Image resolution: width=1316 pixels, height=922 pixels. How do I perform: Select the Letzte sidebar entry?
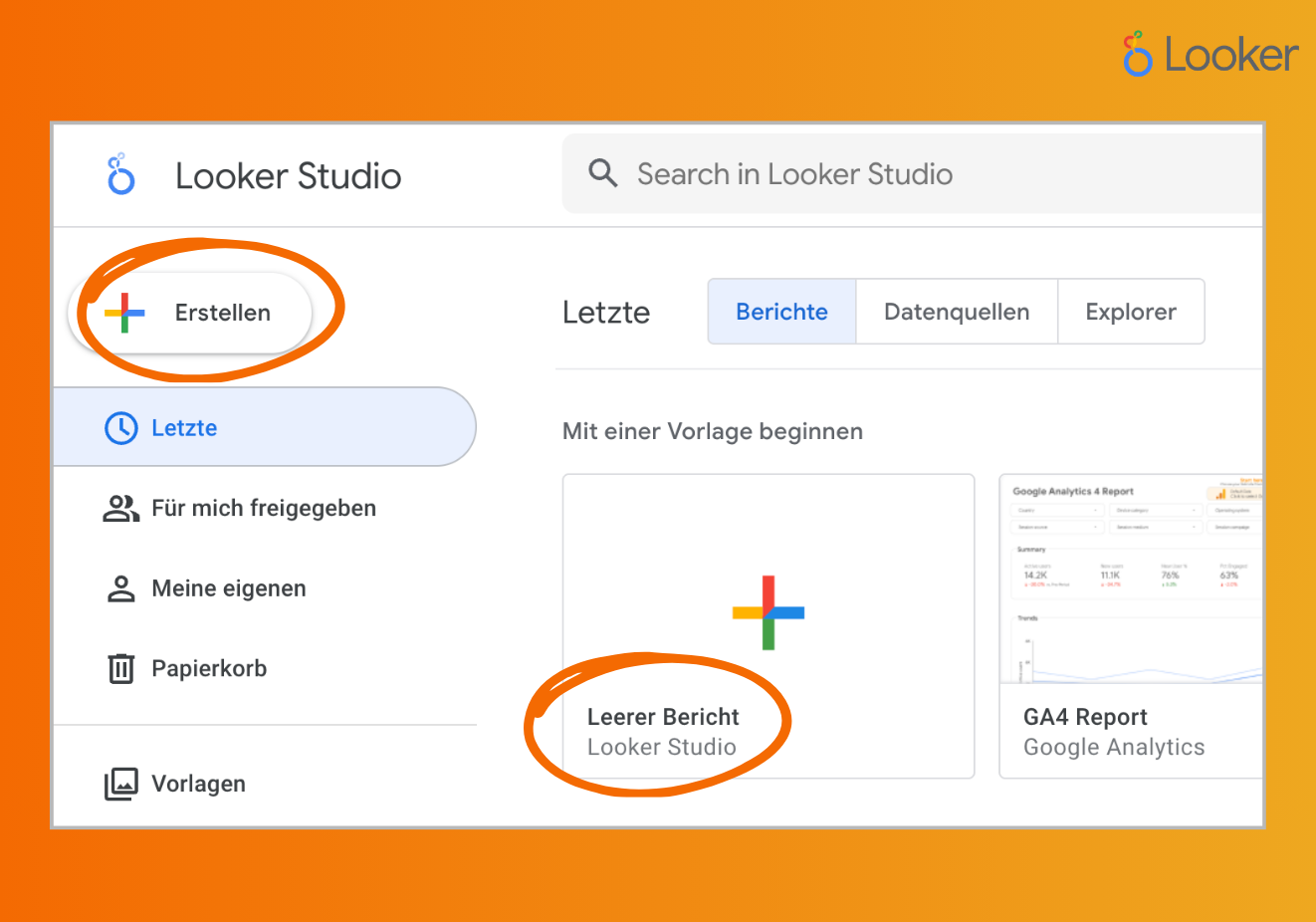pyautogui.click(x=185, y=427)
